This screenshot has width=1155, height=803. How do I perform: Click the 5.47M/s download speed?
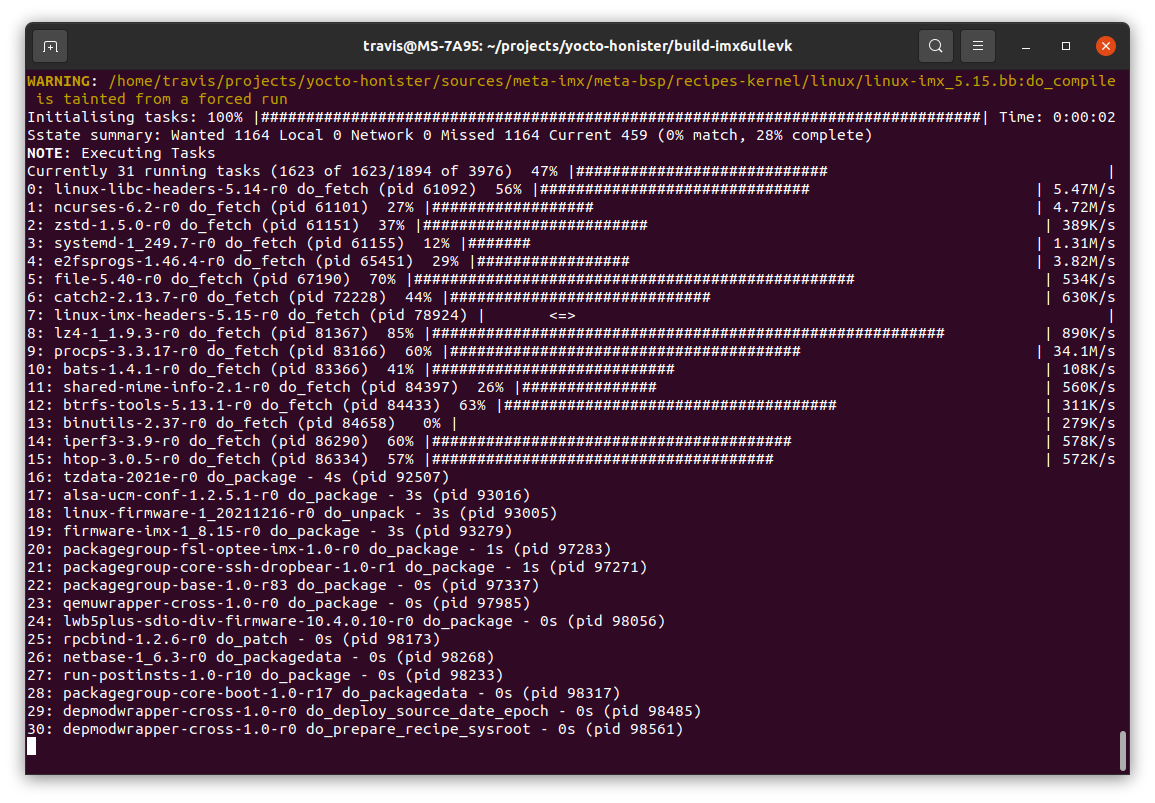click(1084, 189)
